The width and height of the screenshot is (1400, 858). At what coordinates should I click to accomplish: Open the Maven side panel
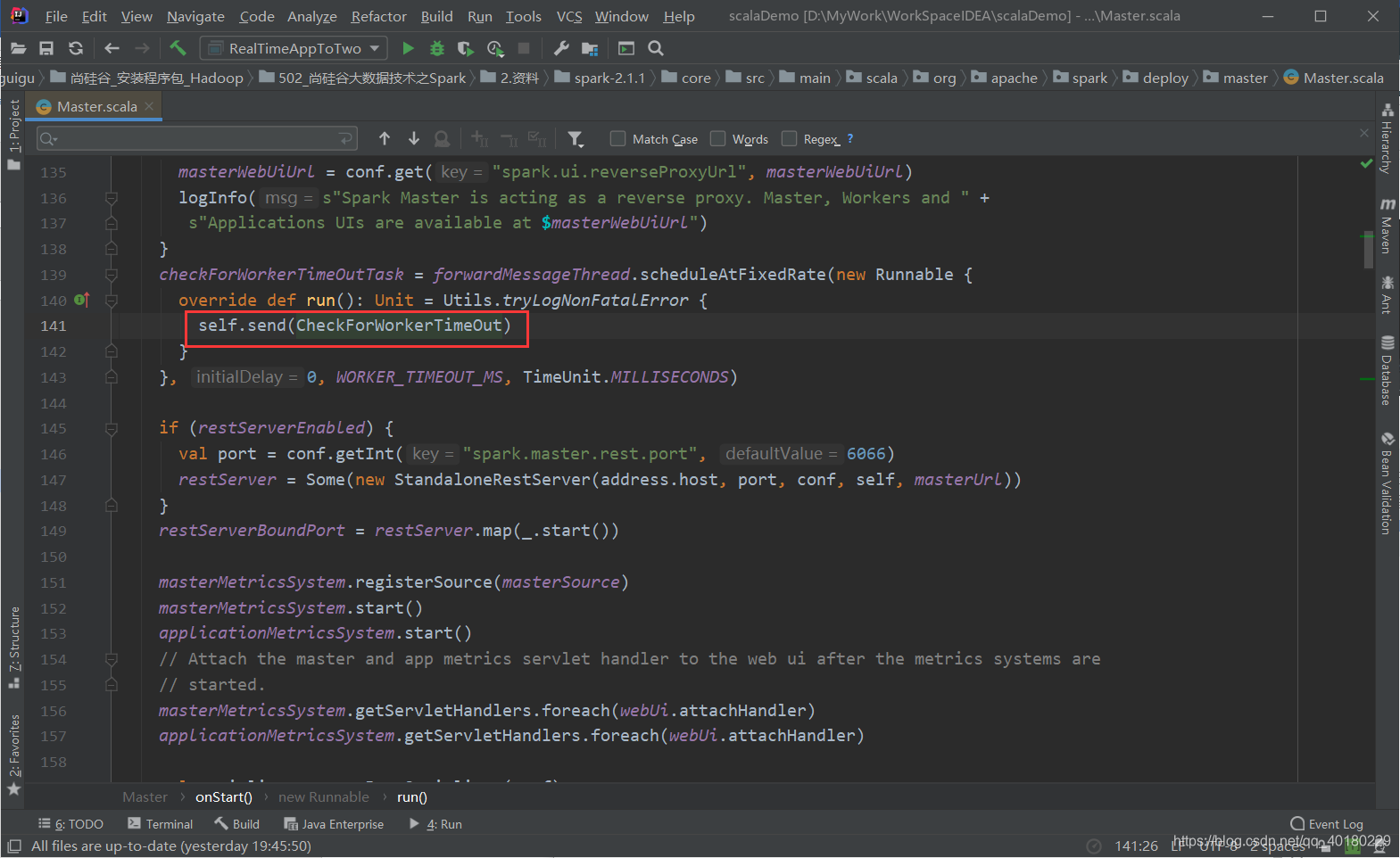coord(1387,227)
